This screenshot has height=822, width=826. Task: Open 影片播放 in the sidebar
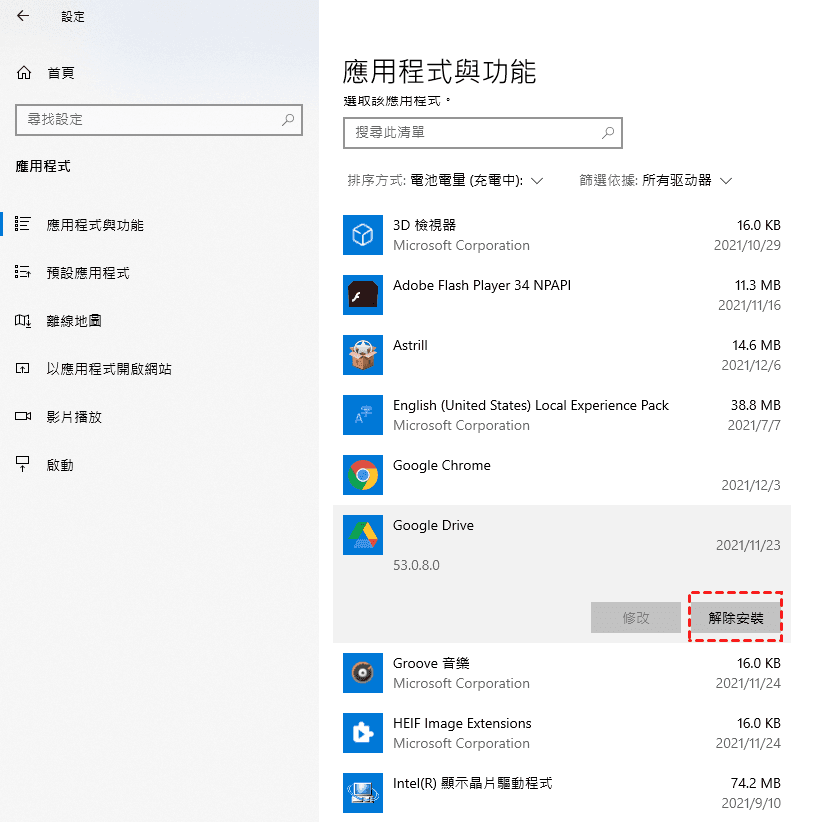tap(74, 417)
